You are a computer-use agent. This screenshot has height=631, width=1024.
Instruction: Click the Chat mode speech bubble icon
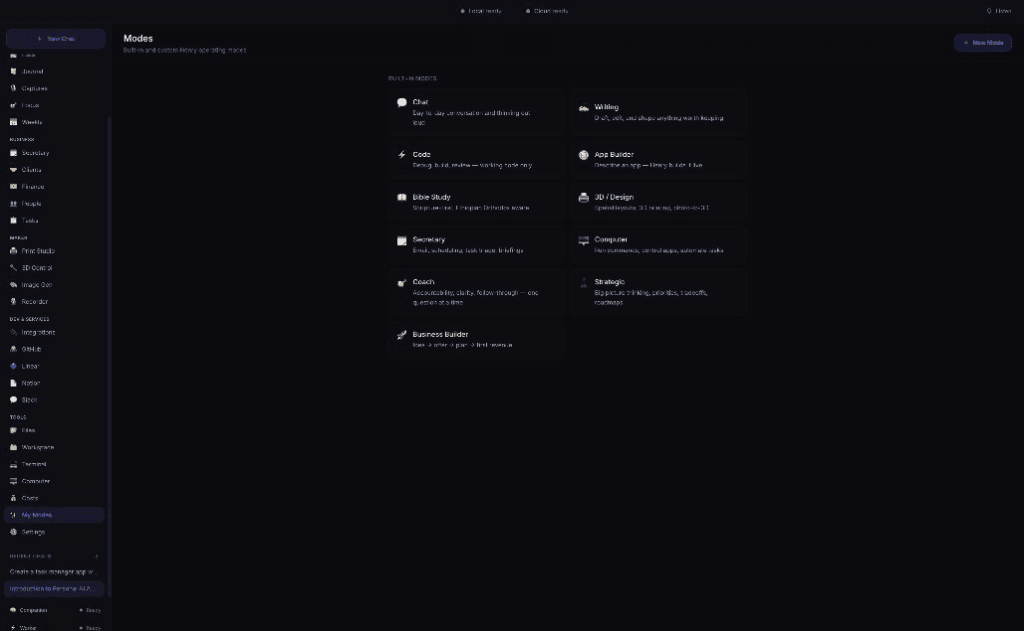402,103
